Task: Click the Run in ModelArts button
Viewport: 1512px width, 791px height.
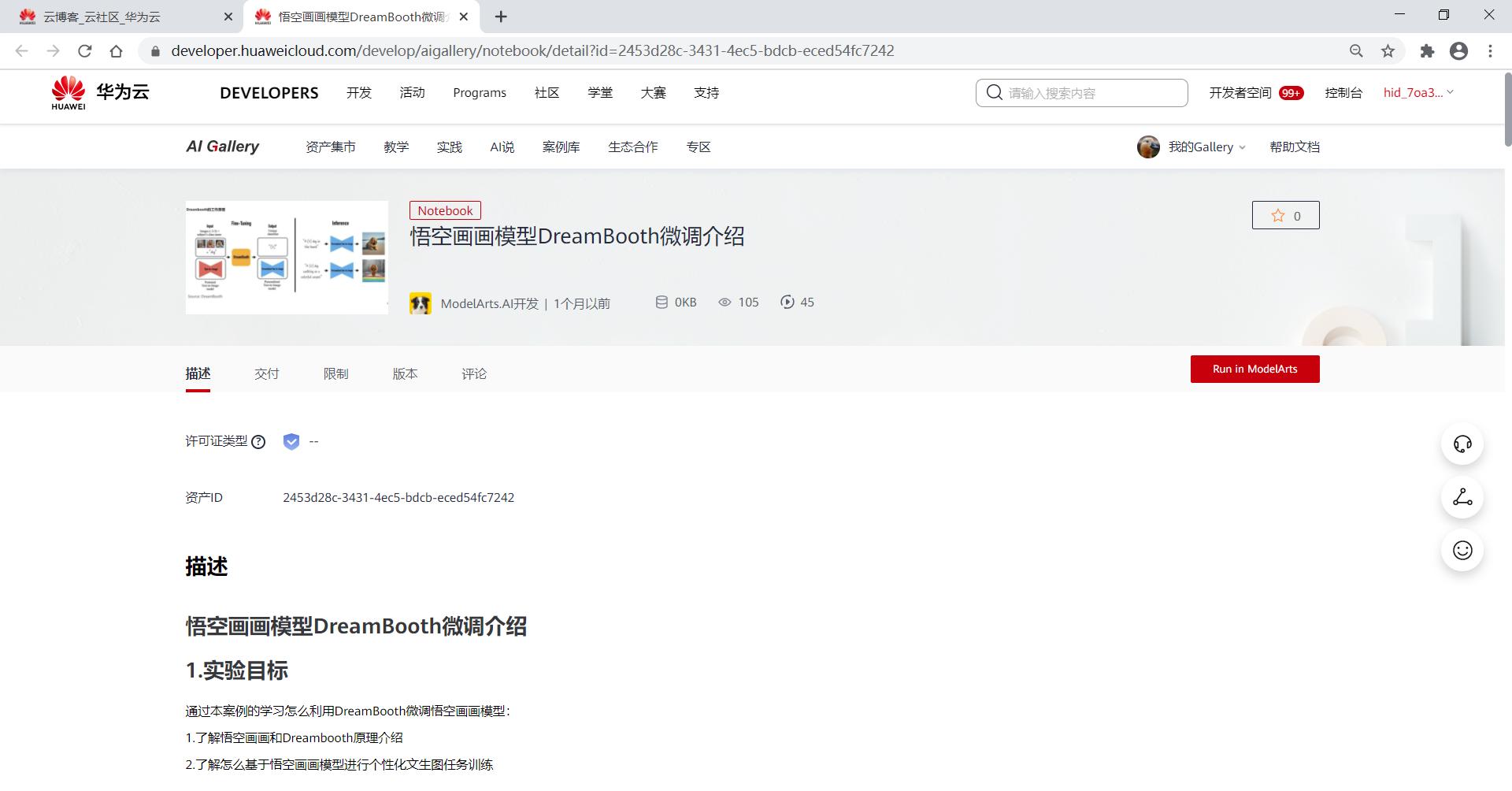Action: pos(1254,369)
